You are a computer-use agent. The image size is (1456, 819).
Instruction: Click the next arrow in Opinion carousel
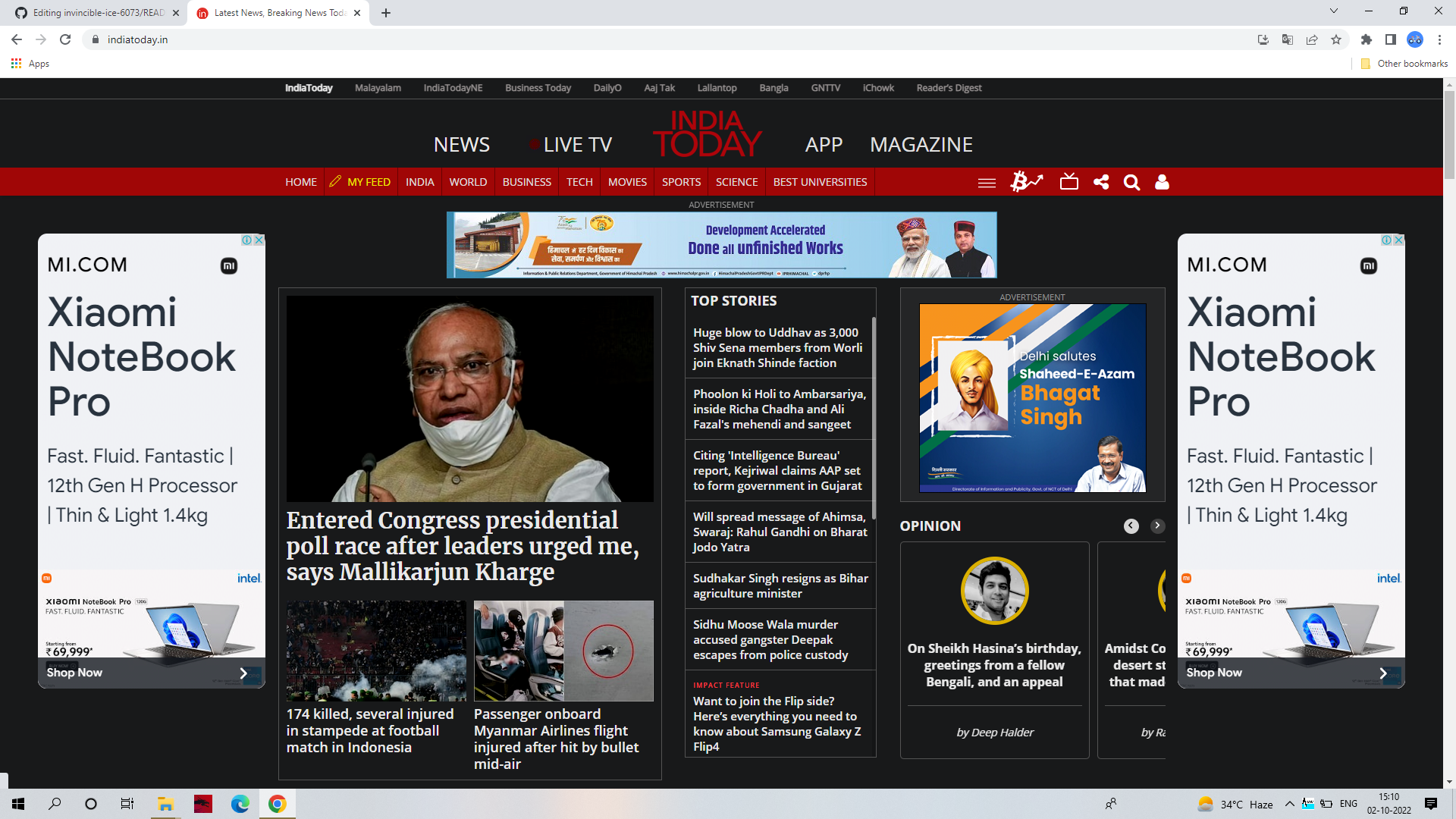coord(1157,526)
